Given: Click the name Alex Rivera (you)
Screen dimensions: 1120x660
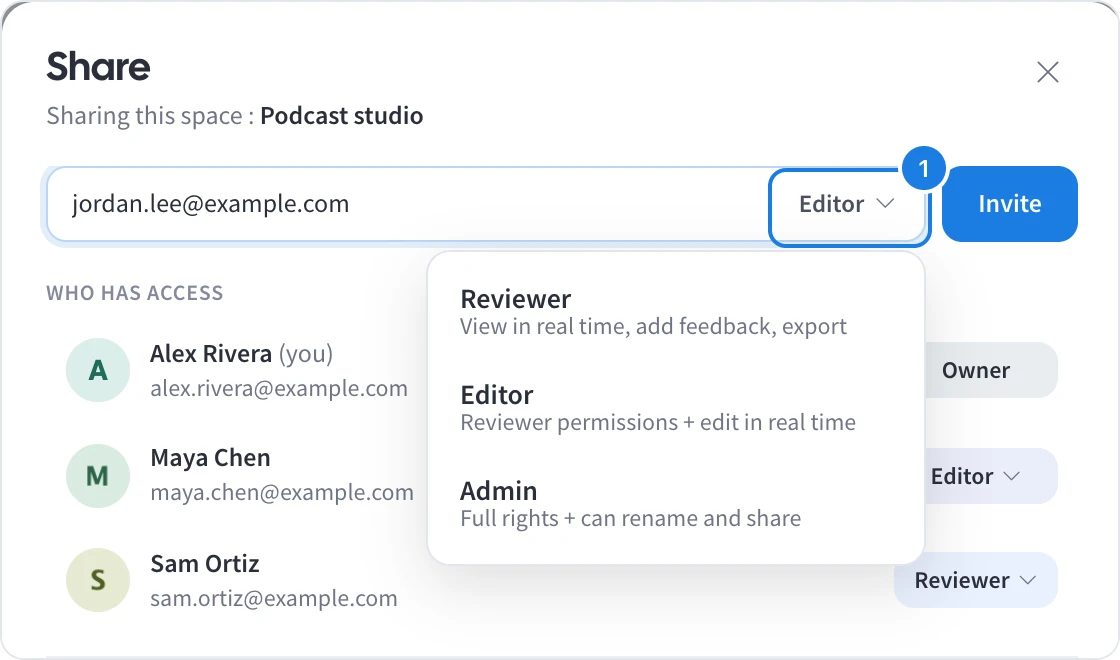Looking at the screenshot, I should pyautogui.click(x=241, y=354).
